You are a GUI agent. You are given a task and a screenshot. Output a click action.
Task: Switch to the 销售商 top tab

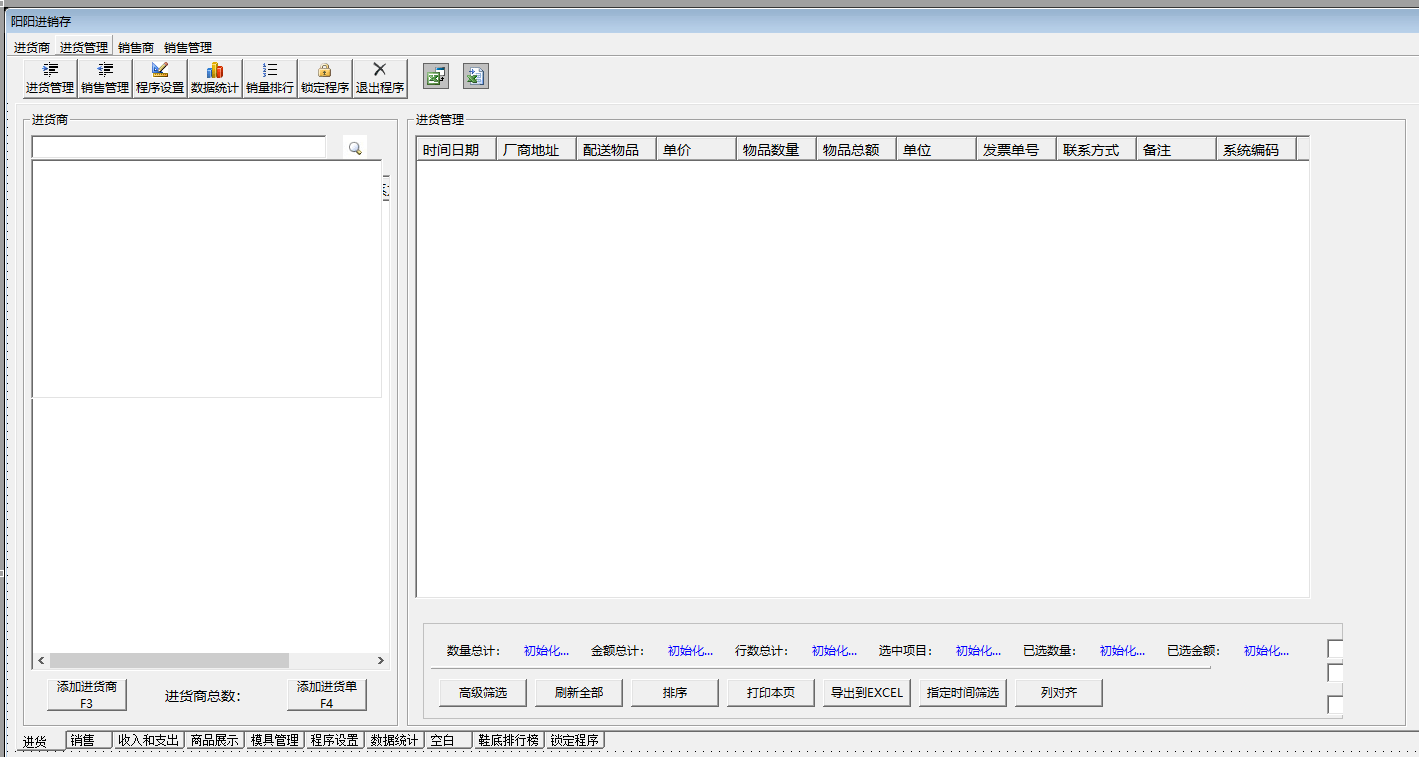135,47
